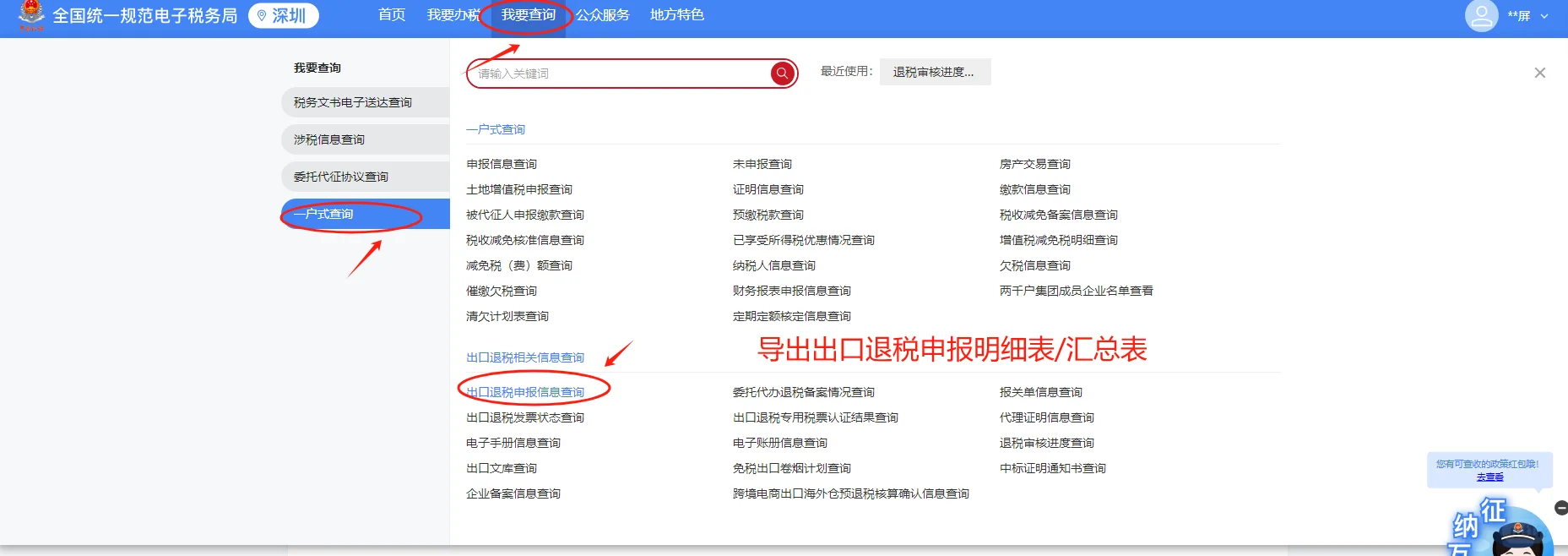
Task: Close the query panel with X
Action: pos(1540,73)
